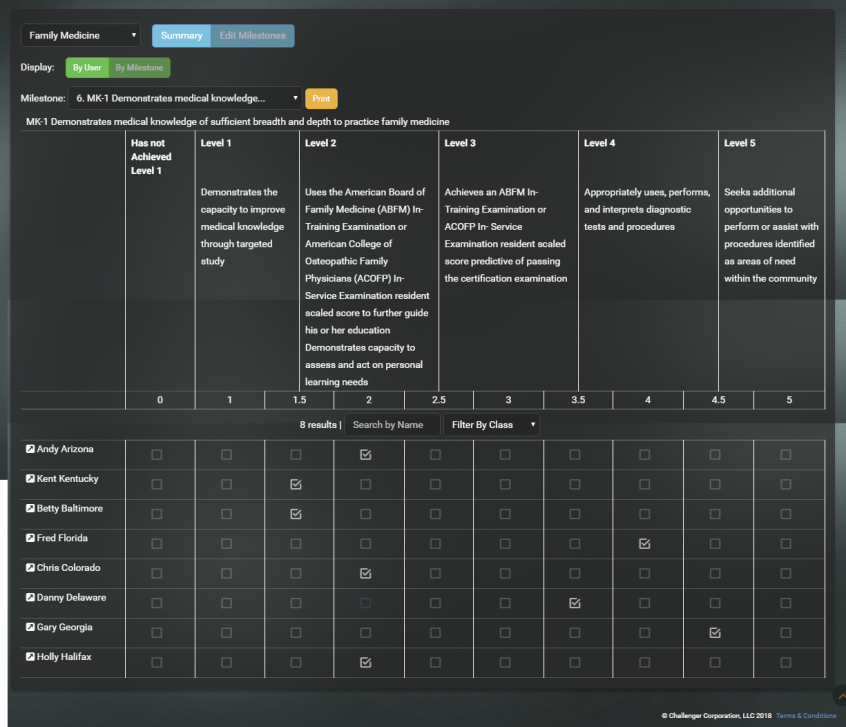Switch to the Summary tab
Screen dimensions: 846x727
click(181, 36)
